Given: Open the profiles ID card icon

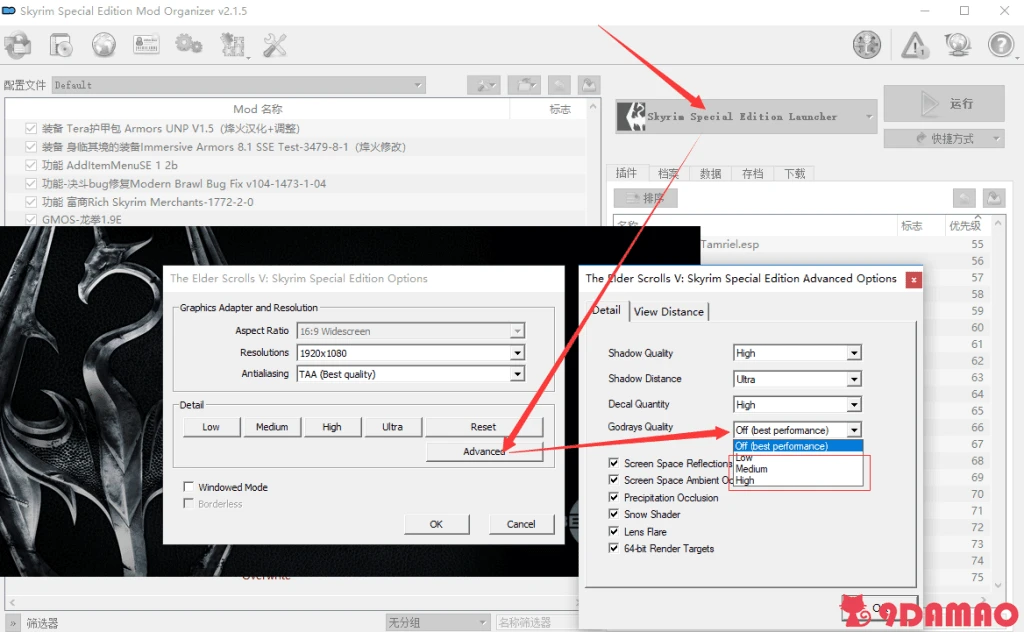Looking at the screenshot, I should click(146, 45).
